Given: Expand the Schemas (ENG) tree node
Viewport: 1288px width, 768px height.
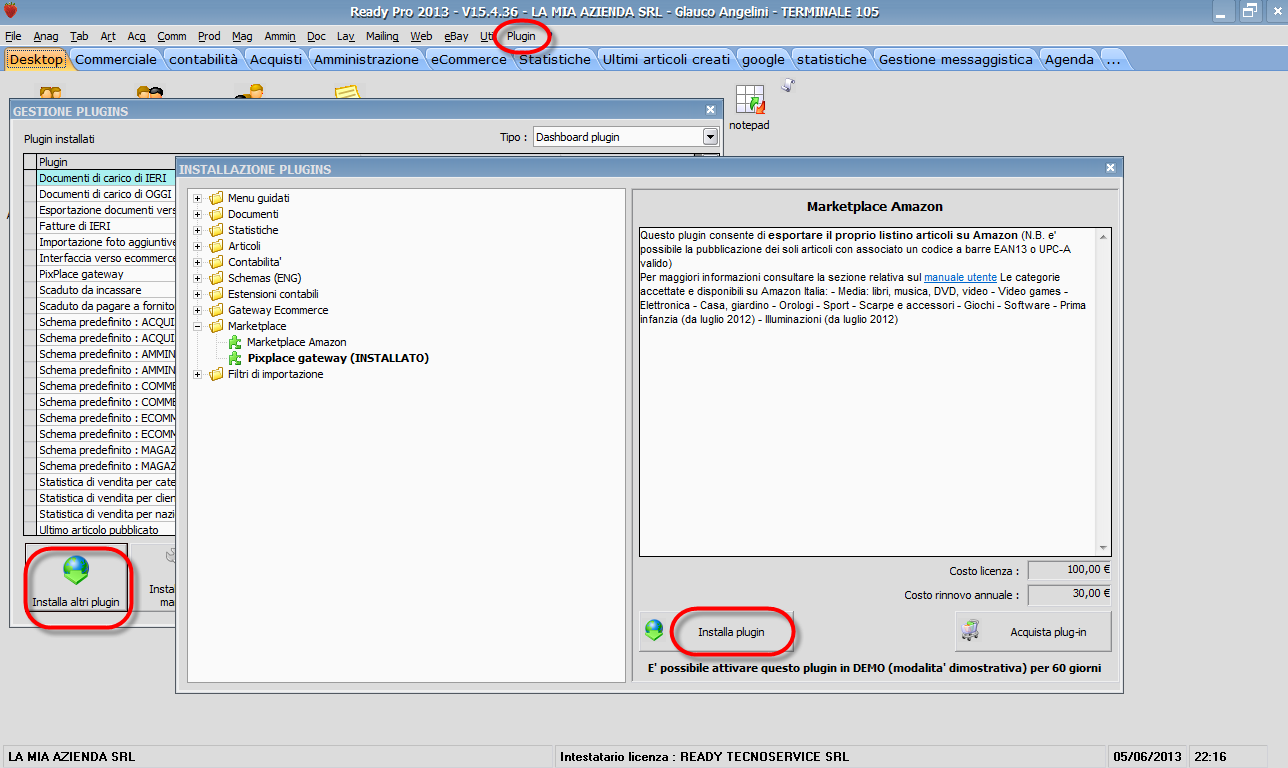Looking at the screenshot, I should click(x=198, y=278).
